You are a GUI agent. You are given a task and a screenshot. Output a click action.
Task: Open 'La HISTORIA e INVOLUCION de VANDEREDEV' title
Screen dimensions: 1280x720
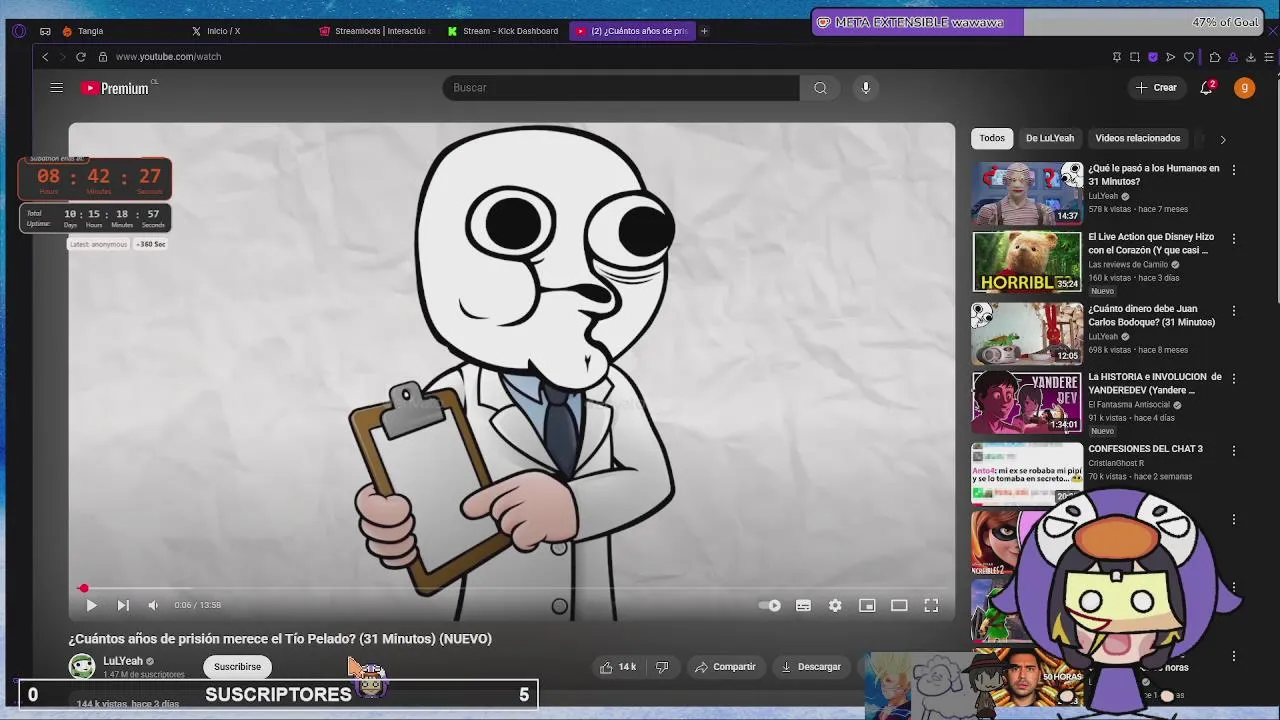point(1155,384)
